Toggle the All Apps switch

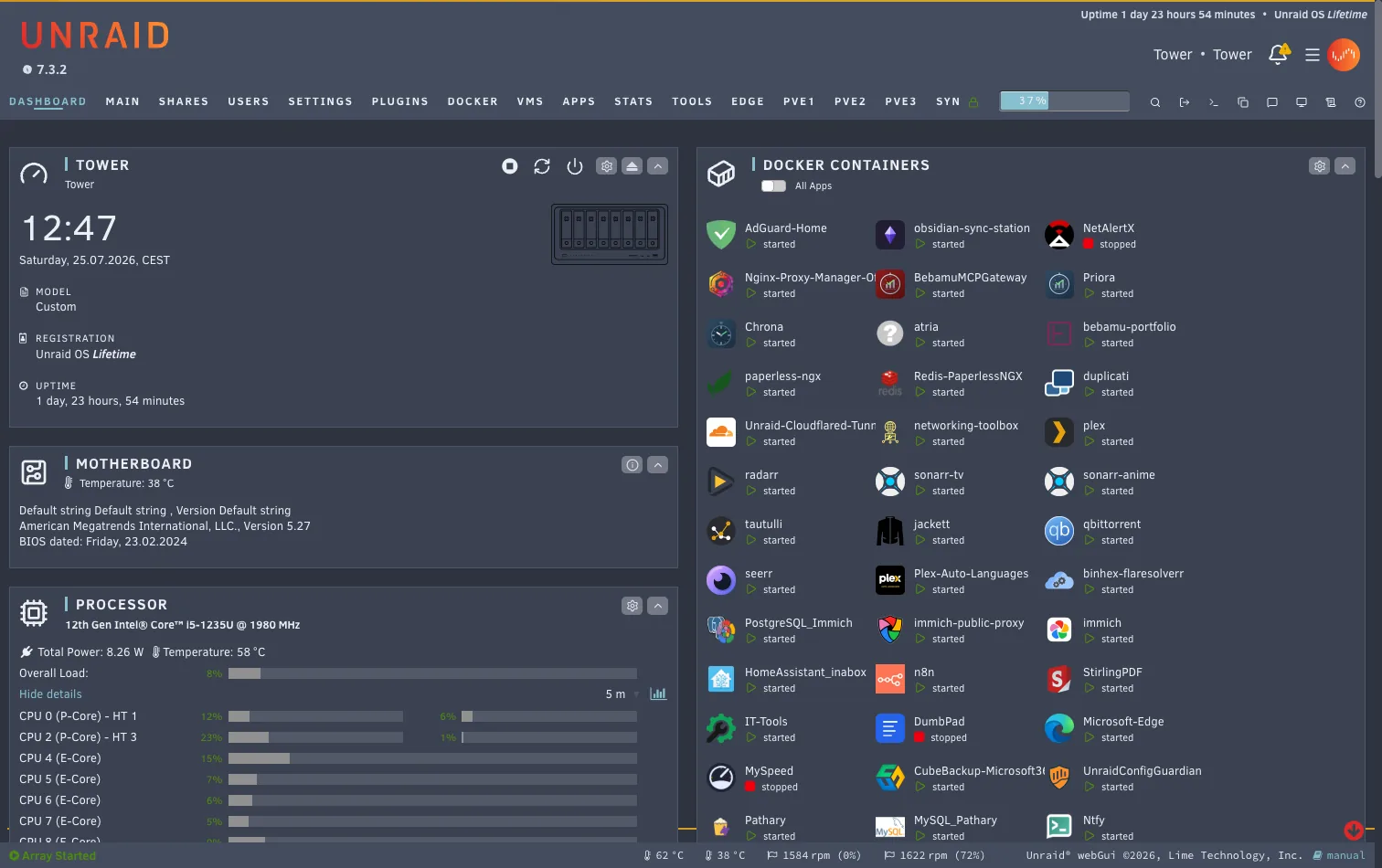[x=773, y=185]
